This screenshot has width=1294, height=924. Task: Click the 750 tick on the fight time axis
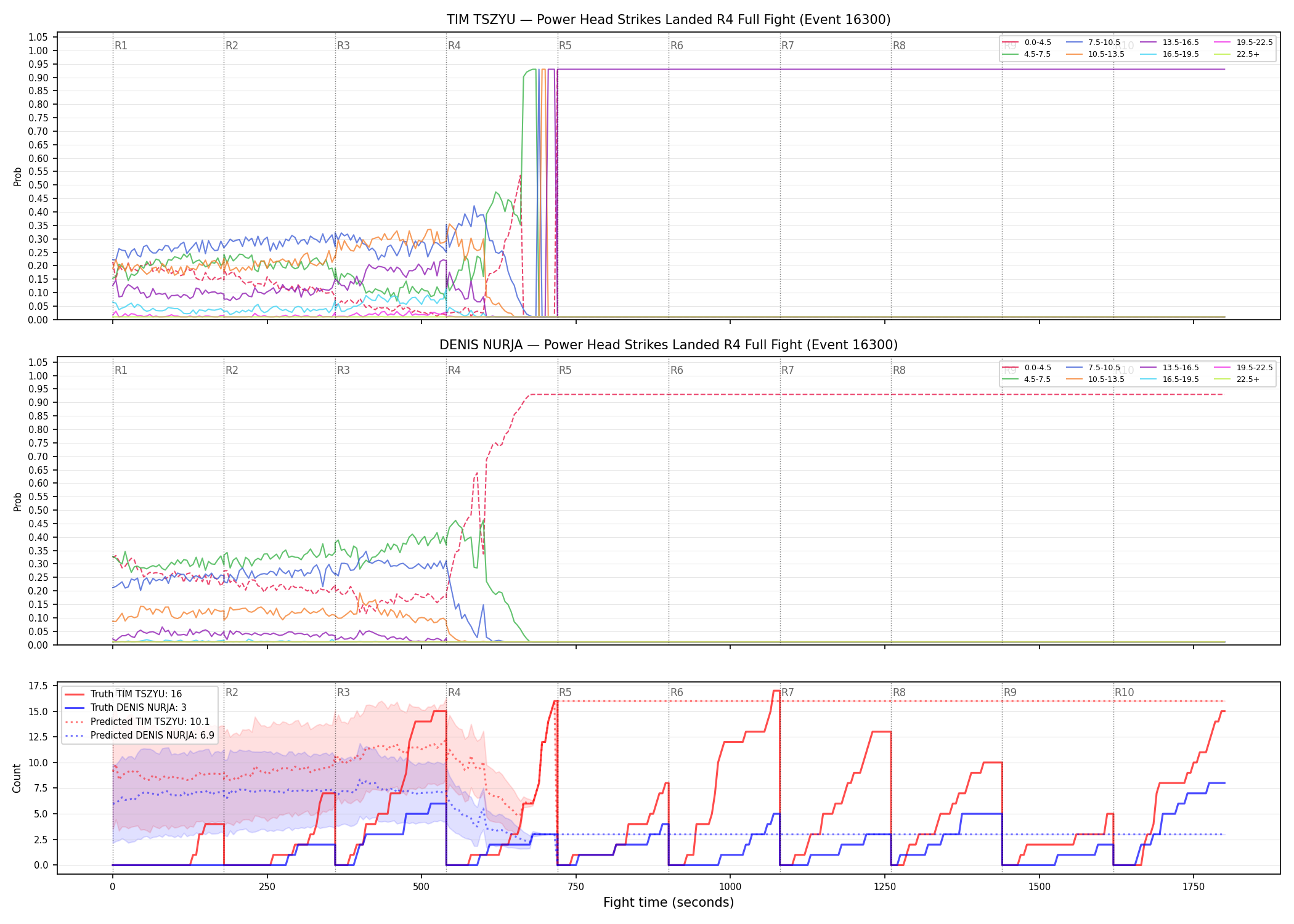(576, 886)
